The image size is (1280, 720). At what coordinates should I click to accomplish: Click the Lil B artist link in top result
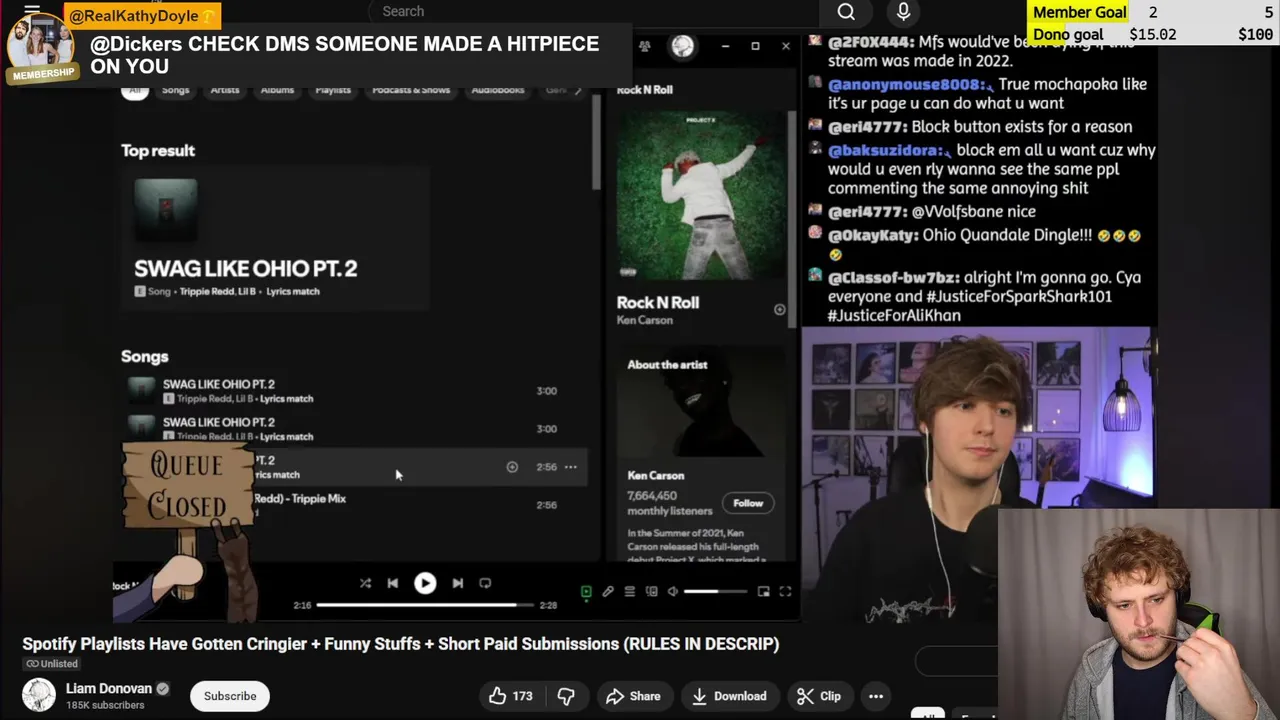(246, 291)
